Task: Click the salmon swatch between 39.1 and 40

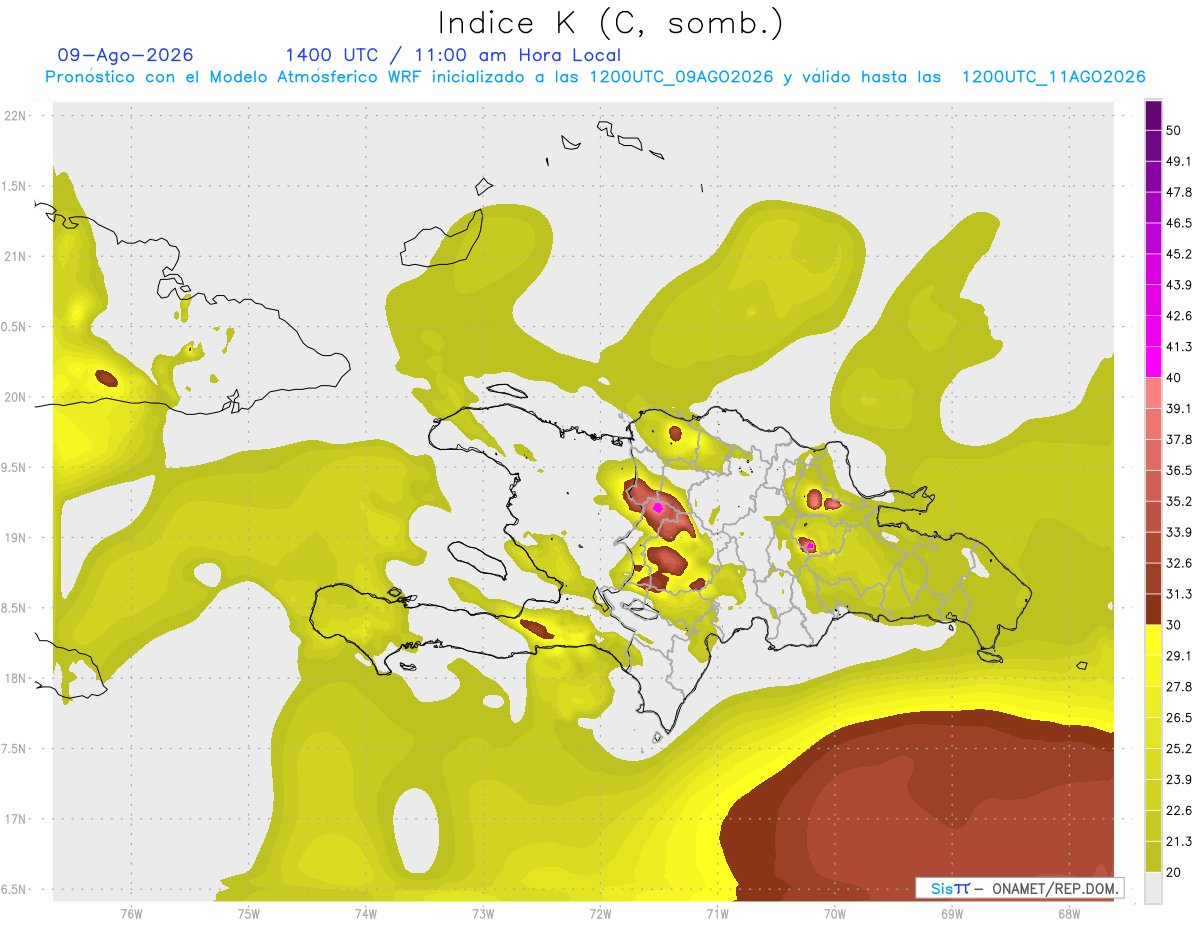Action: point(1153,393)
